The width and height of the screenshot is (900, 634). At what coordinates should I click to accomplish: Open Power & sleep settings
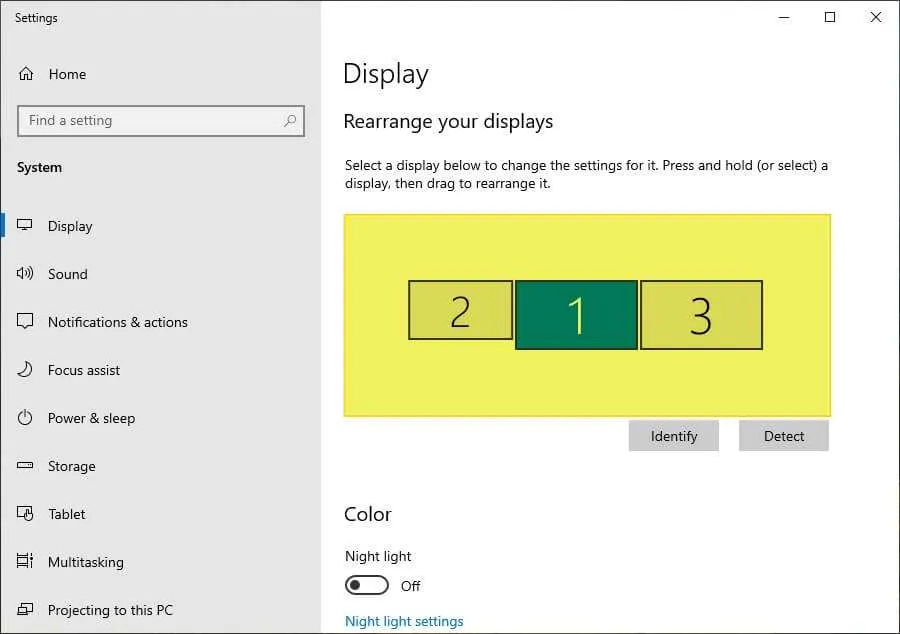[91, 418]
